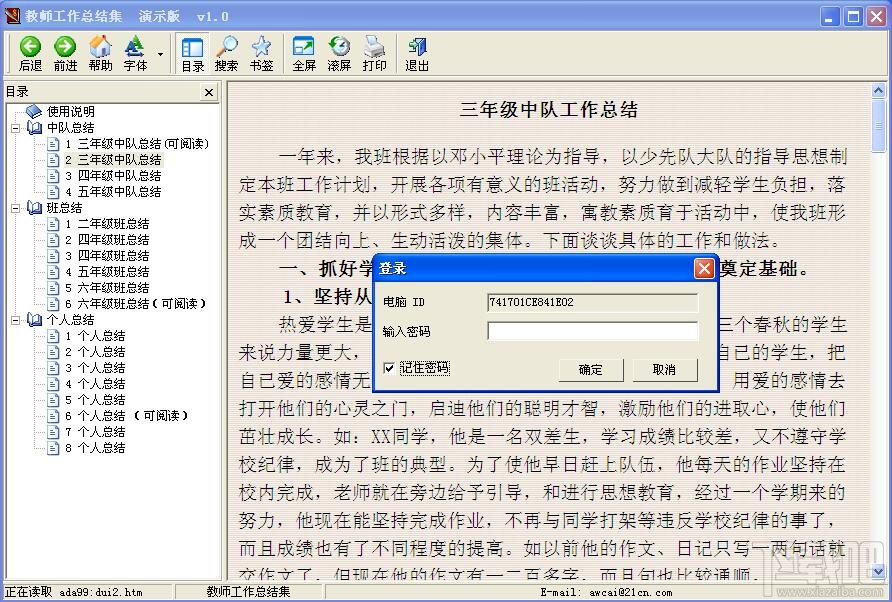Click the status text 正在读取 ada99:dui2.htm
Screen dimensions: 892x602
74,592
